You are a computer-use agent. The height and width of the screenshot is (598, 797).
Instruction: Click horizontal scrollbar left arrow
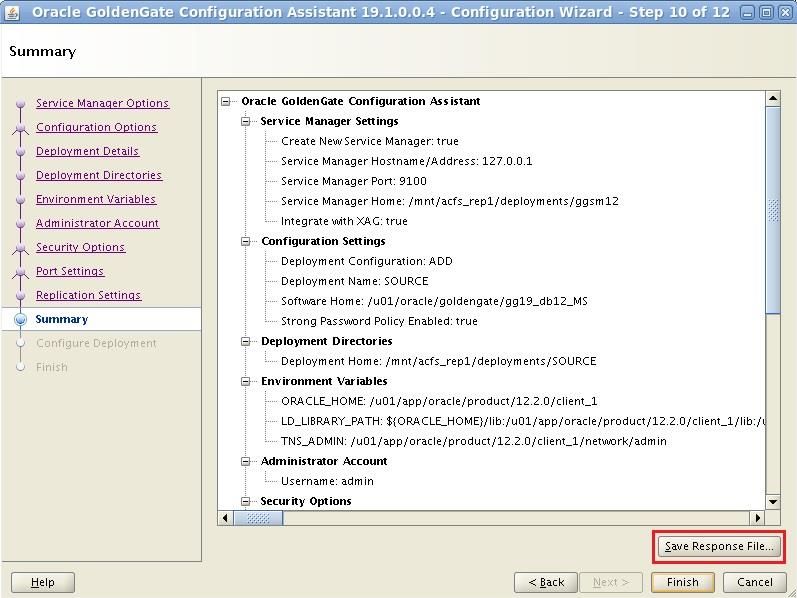(225, 518)
